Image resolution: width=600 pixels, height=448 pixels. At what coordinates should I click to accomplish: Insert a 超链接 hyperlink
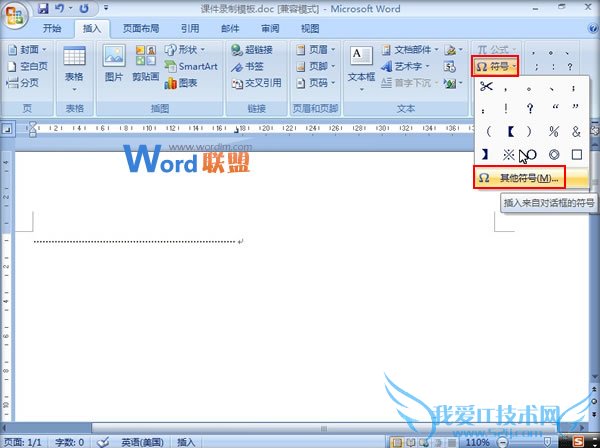252,50
